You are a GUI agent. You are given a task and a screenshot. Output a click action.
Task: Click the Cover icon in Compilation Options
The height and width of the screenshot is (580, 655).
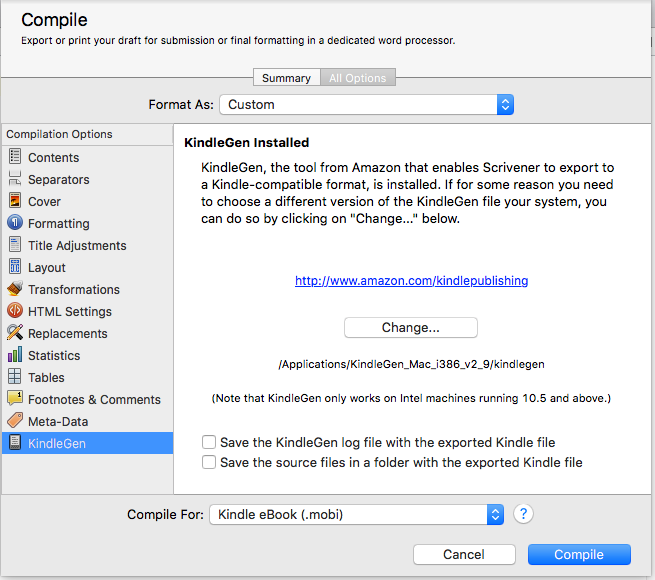click(x=15, y=201)
